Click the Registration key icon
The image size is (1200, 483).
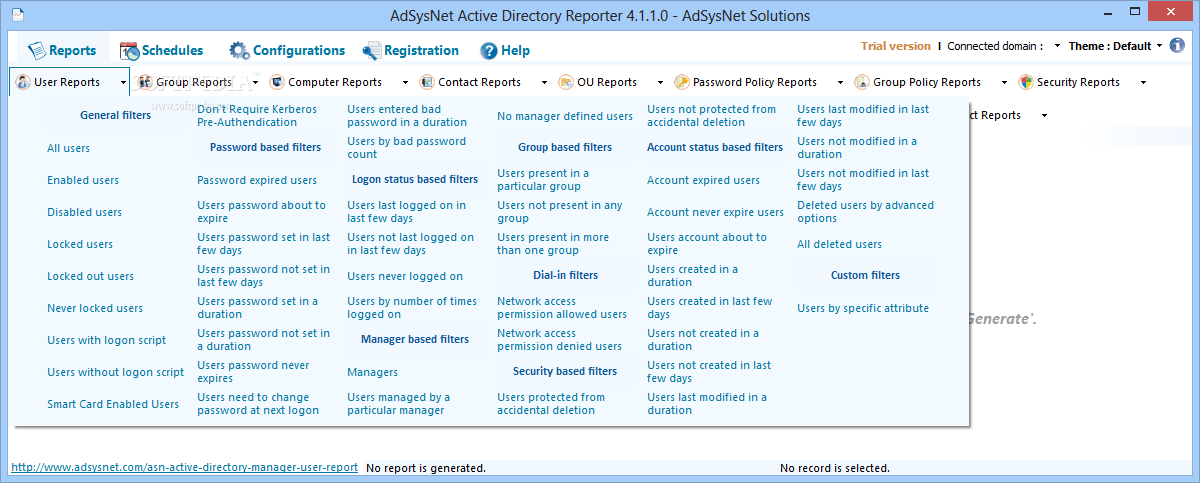point(371,50)
